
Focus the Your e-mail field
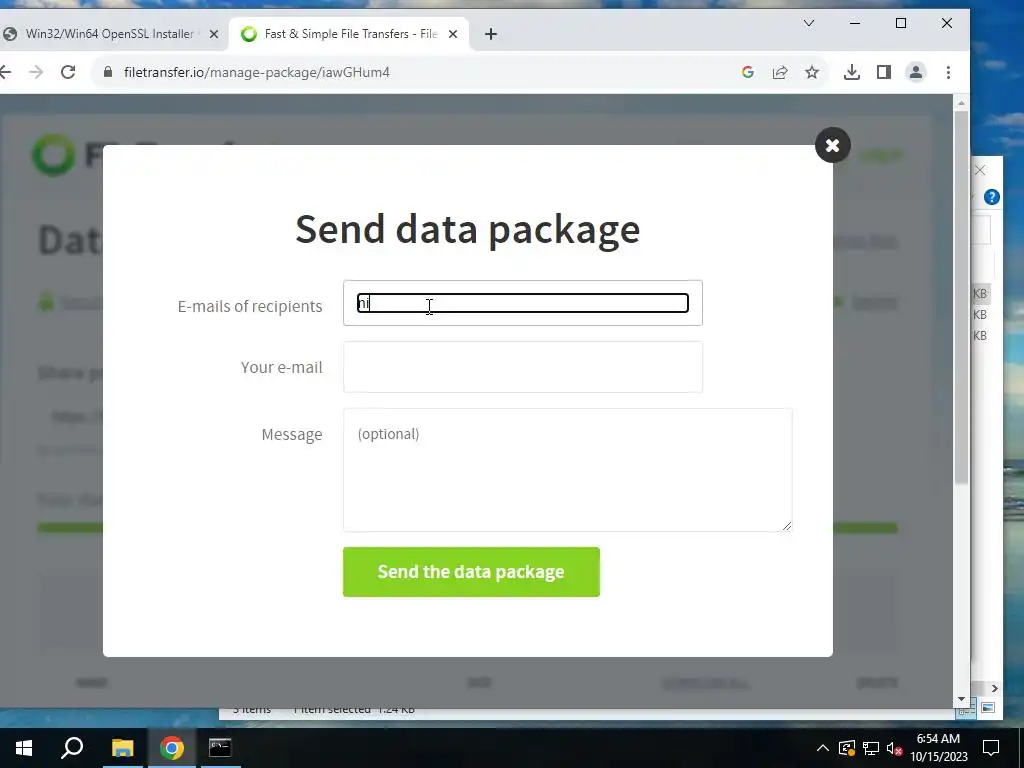(x=522, y=367)
